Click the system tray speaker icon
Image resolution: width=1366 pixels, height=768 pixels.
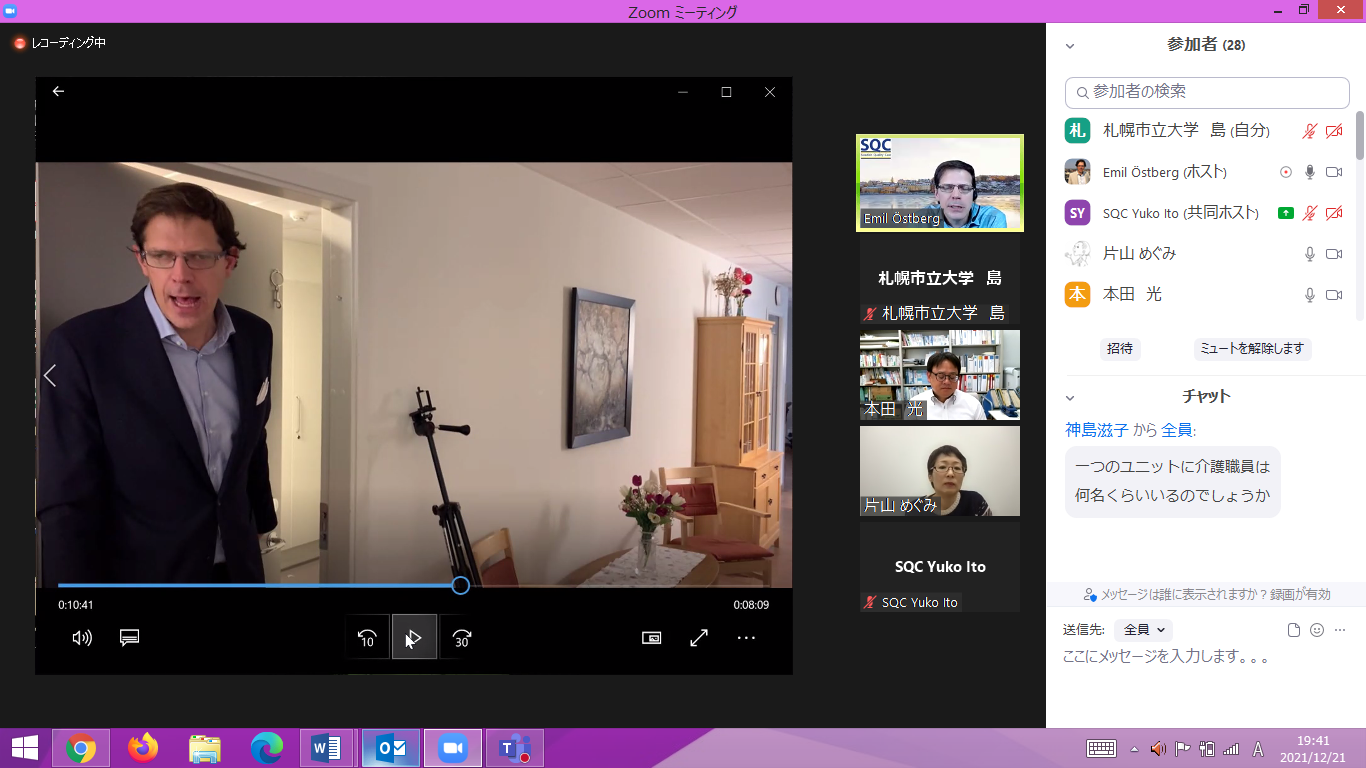pos(1158,749)
